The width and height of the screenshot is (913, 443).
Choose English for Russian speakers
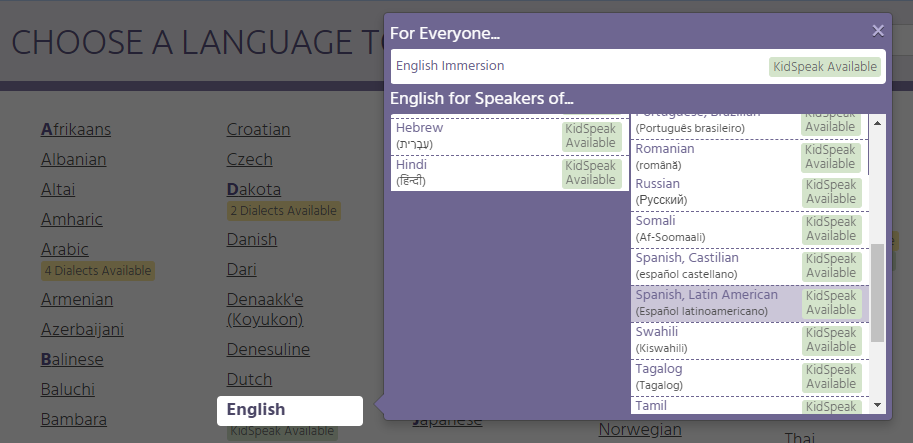pos(749,193)
